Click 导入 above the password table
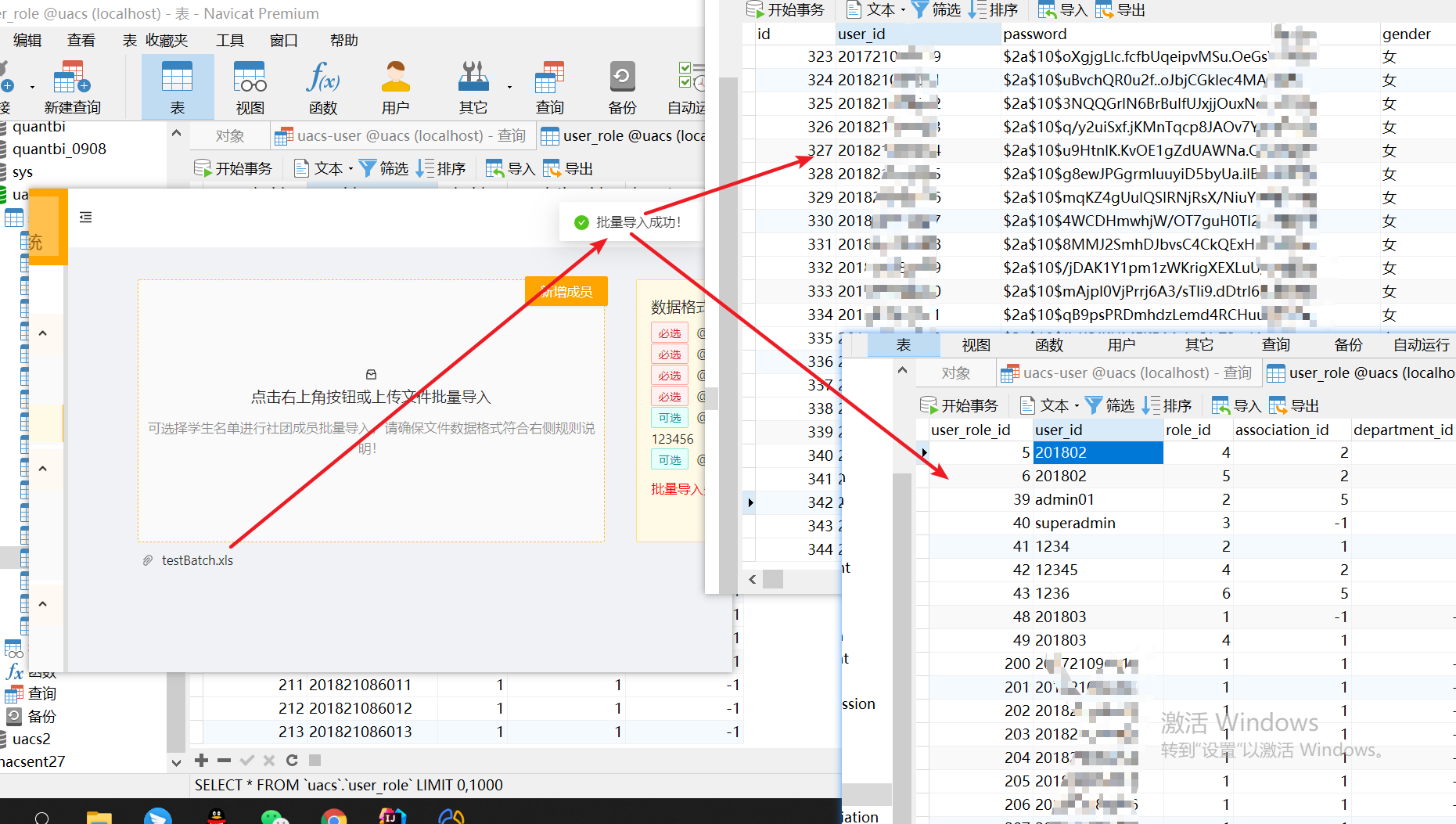1456x824 pixels. coord(1062,9)
